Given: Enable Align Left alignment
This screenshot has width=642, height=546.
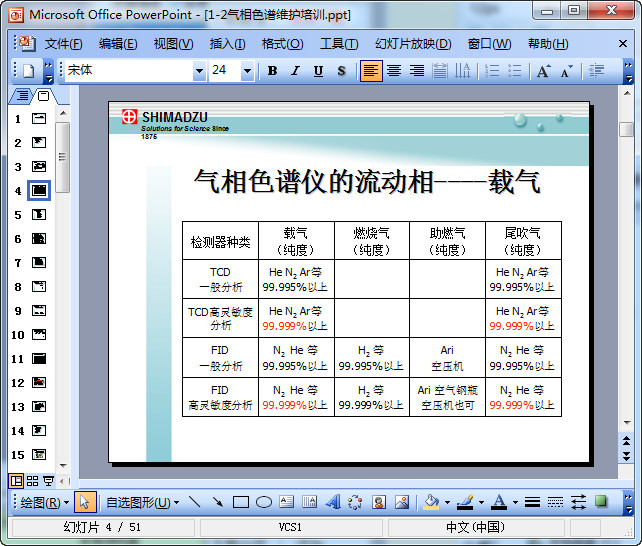Looking at the screenshot, I should point(371,71).
